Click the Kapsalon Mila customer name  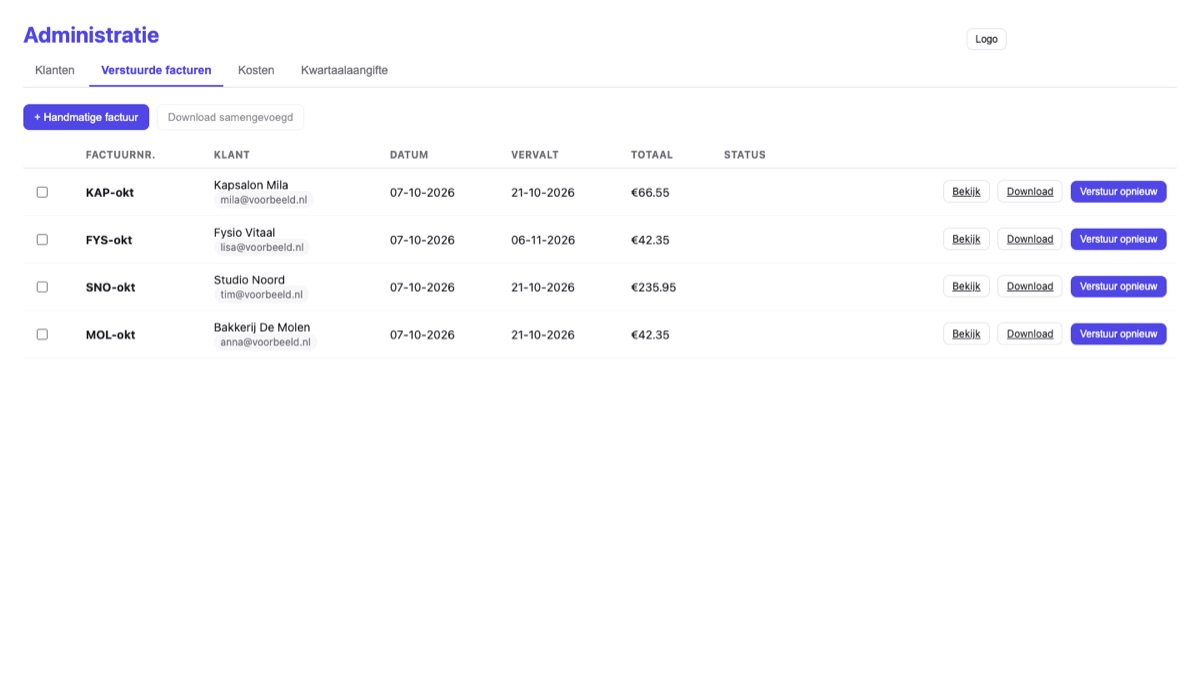coord(251,185)
